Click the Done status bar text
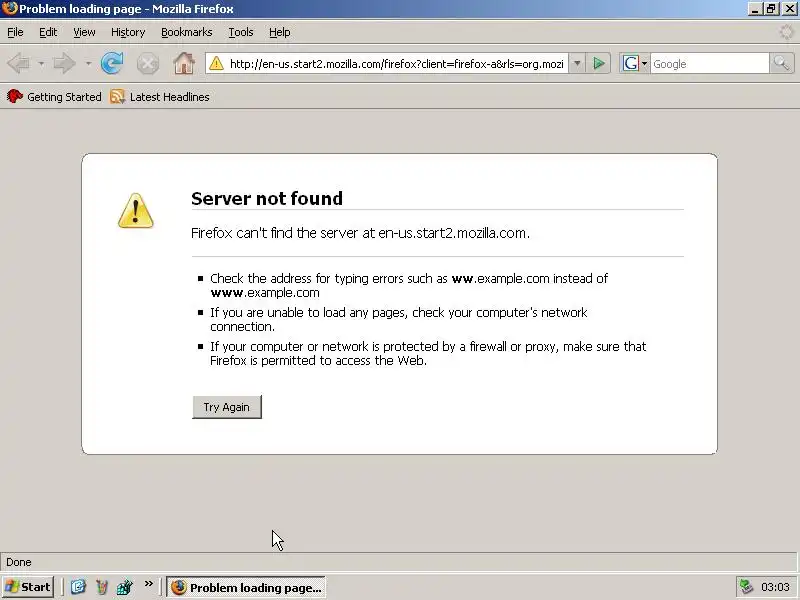 click(x=19, y=562)
